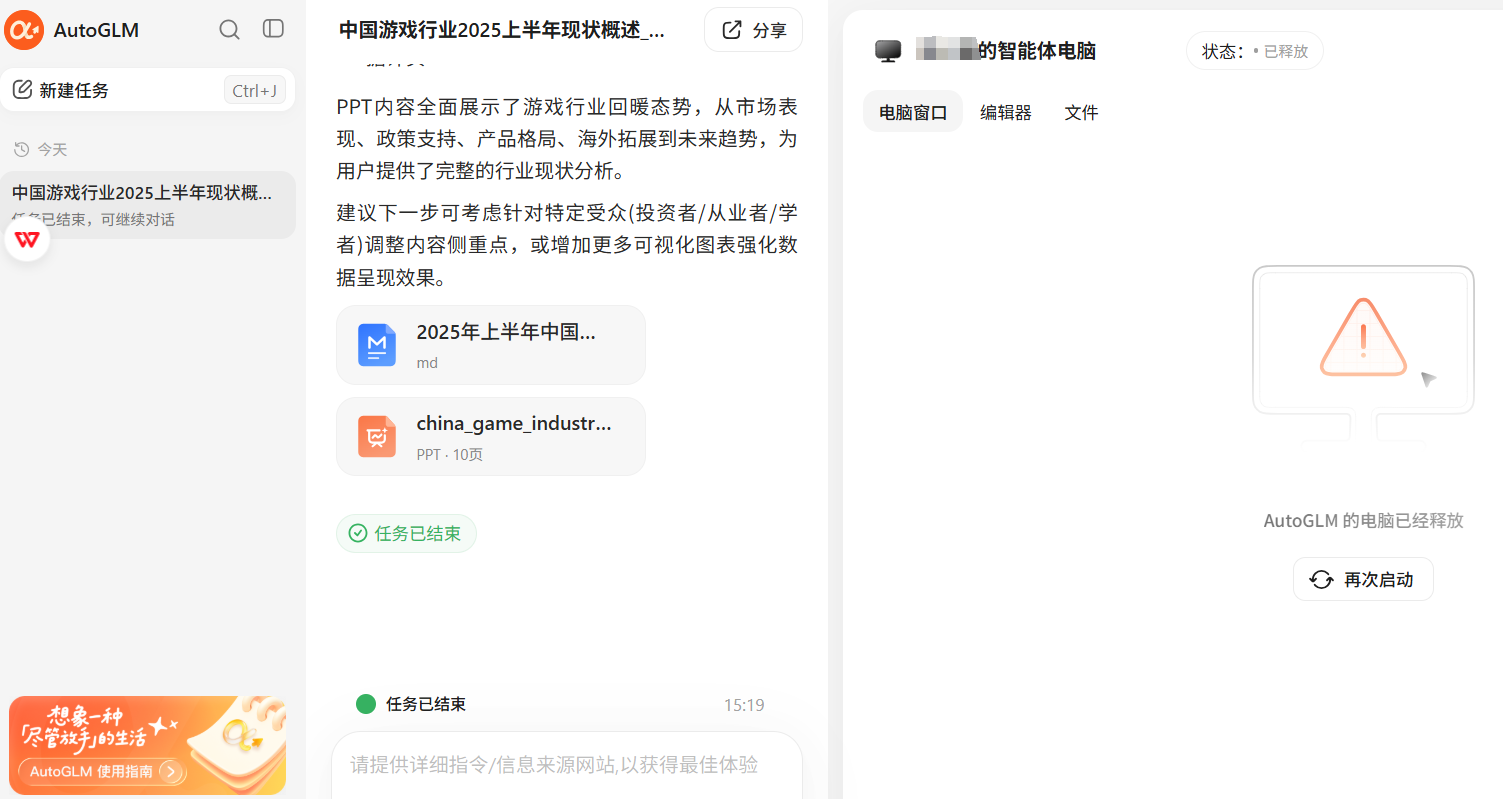Switch to the 编辑器 tab
This screenshot has height=799, width=1503.
(1005, 113)
